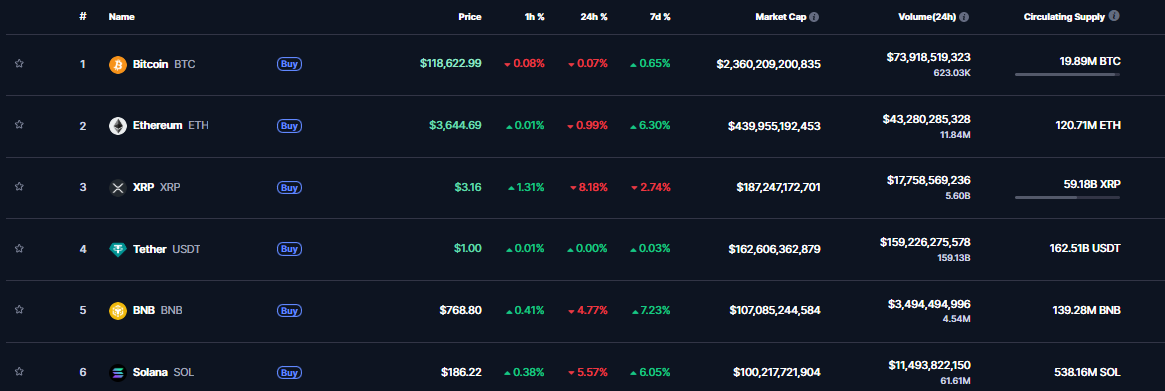Click the Ethereum diamond logo icon
Screen dimensions: 1165x391
pos(117,126)
